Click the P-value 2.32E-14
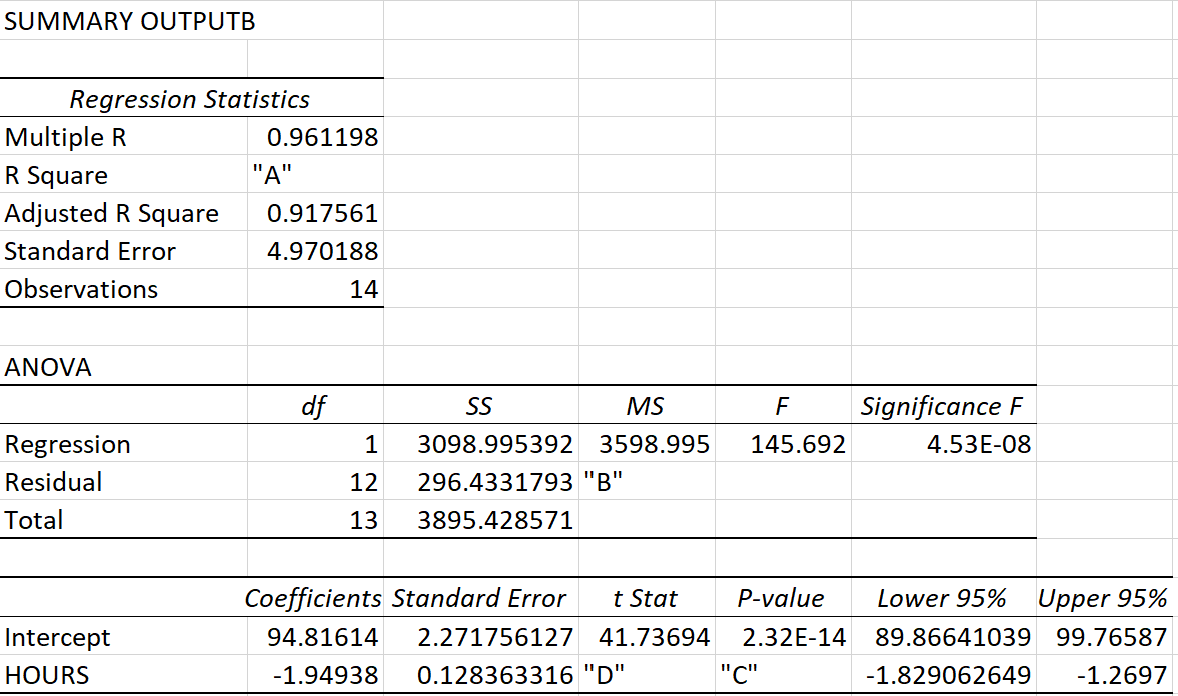 coord(794,637)
